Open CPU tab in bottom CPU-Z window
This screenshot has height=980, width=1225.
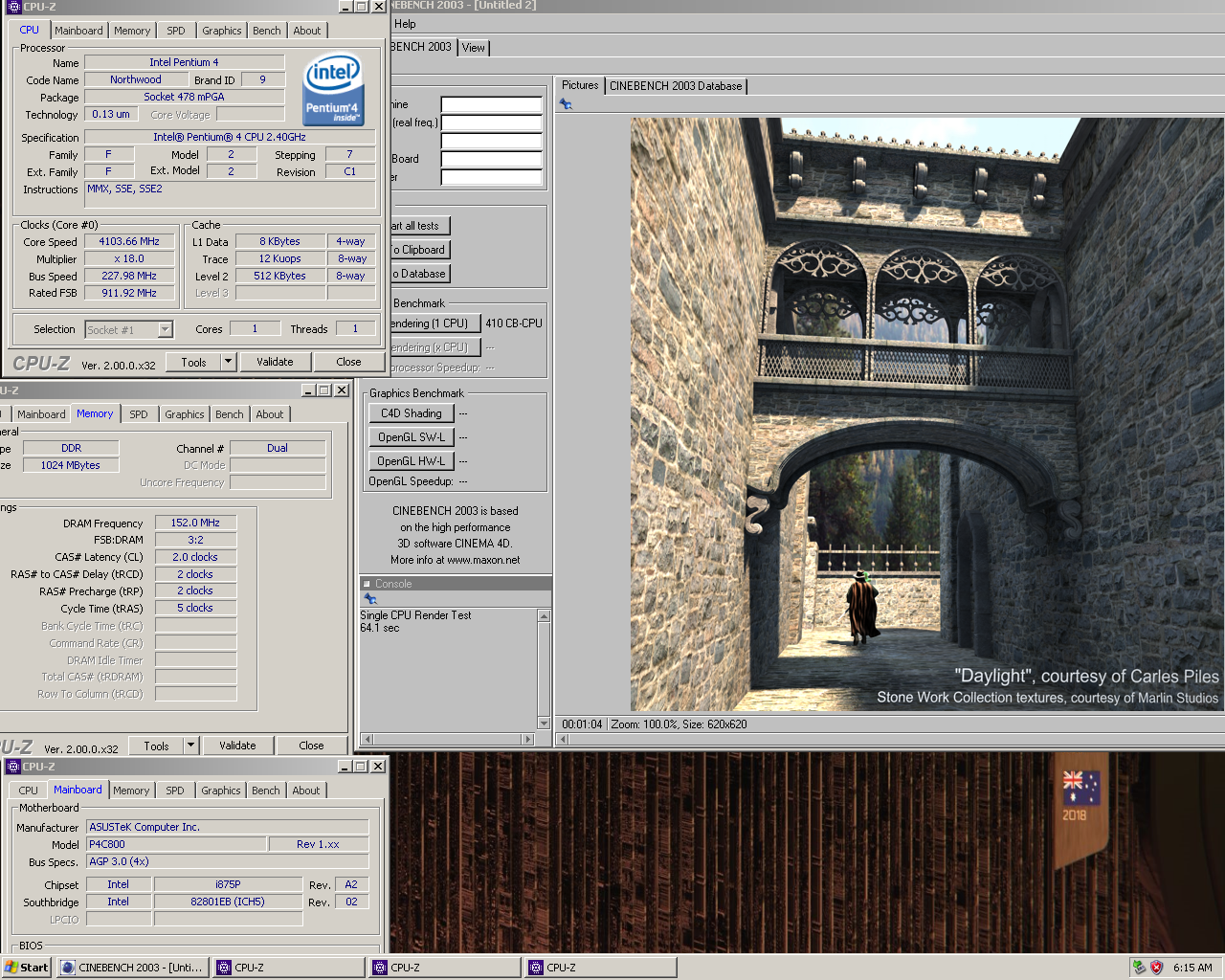pyautogui.click(x=29, y=791)
